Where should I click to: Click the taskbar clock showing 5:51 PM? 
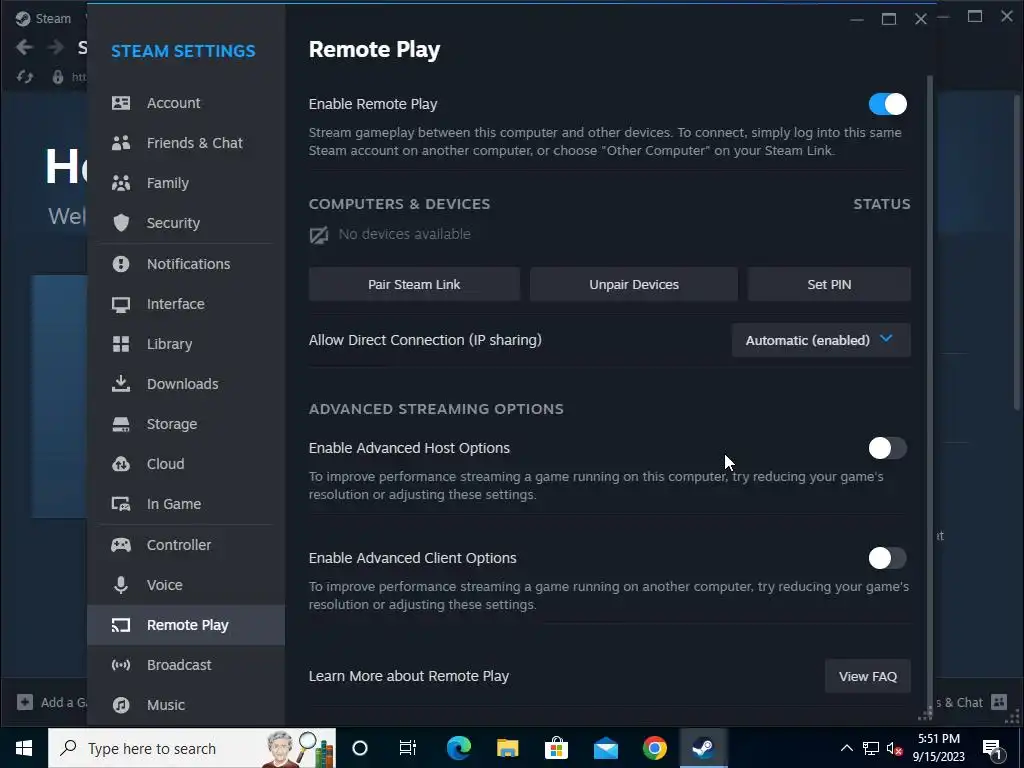pos(938,748)
